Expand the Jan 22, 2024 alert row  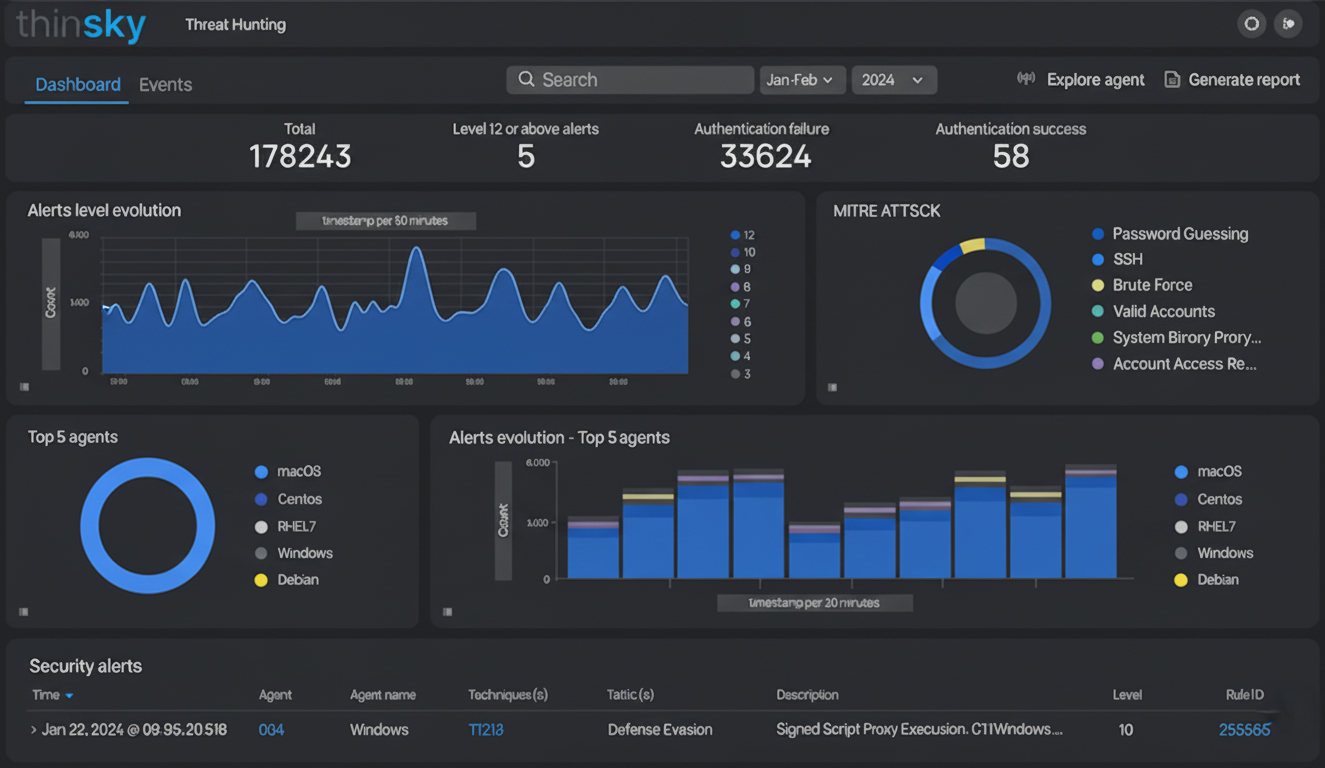[34, 730]
